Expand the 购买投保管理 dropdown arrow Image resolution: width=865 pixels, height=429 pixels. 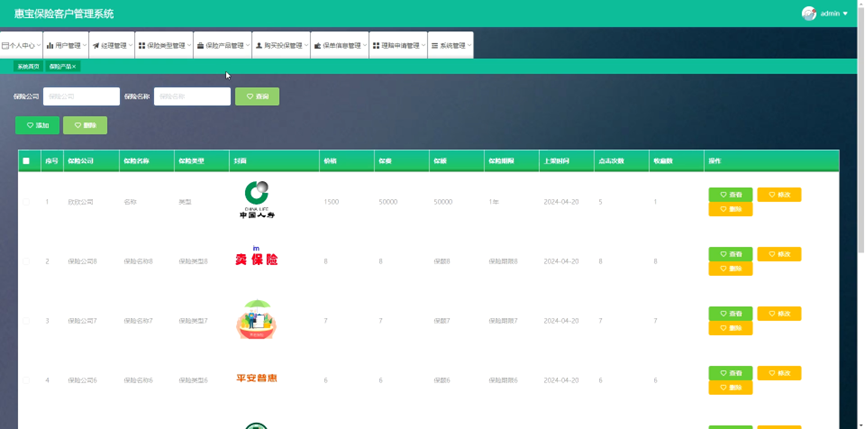306,46
